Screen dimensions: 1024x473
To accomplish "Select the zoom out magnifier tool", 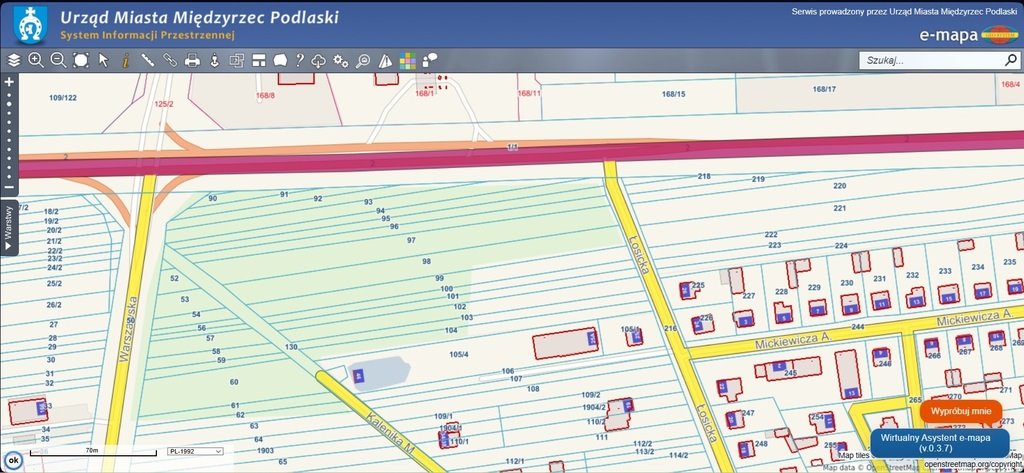I will point(58,60).
